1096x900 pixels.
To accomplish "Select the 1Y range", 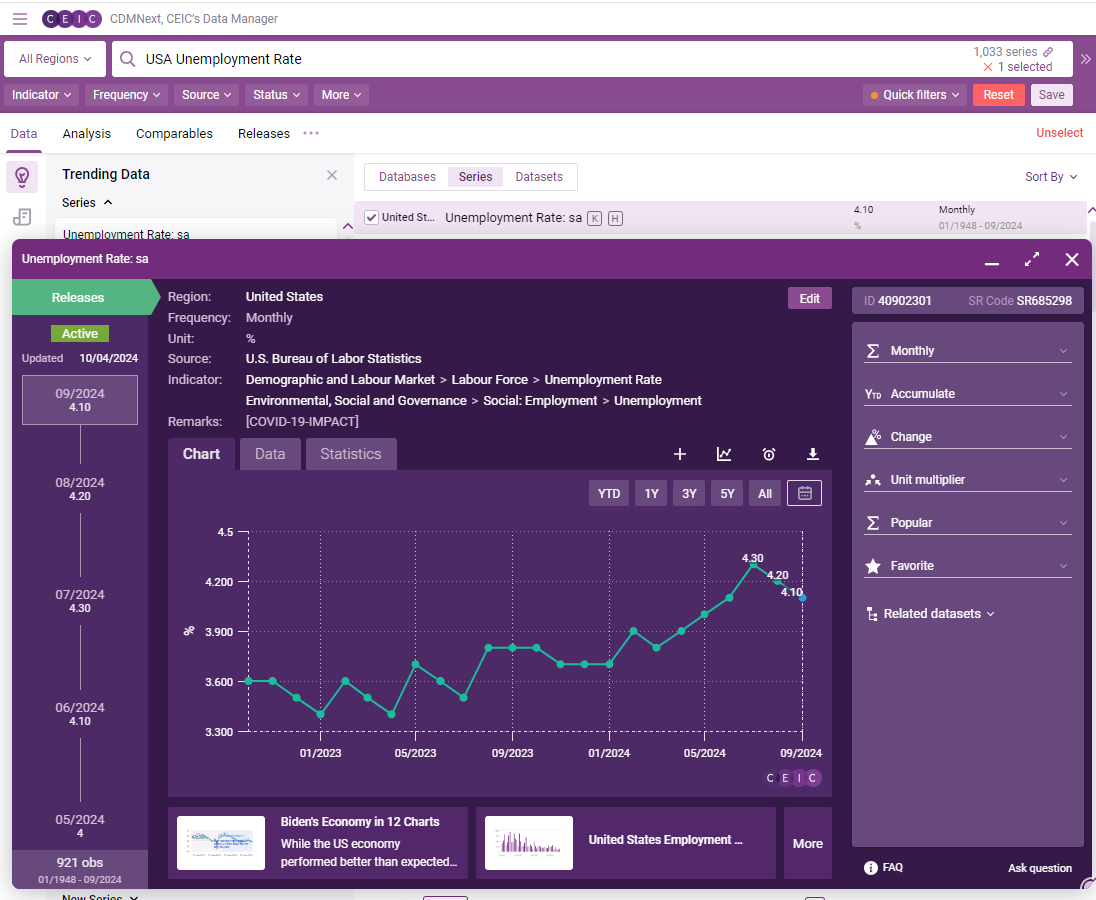I will coord(651,493).
